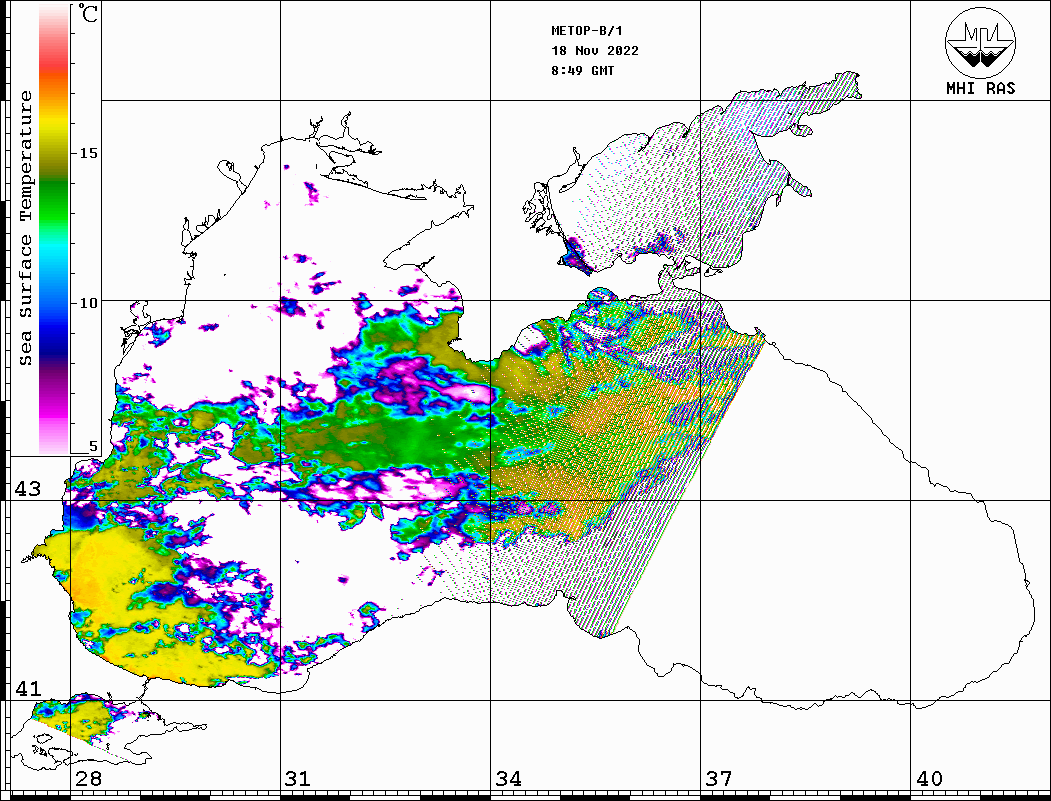
Task: Click the latitude label '43'
Action: pyautogui.click(x=28, y=489)
